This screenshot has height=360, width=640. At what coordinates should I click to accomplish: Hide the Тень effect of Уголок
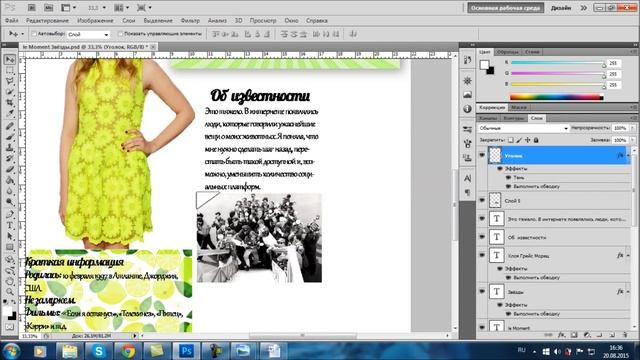[x=509, y=178]
